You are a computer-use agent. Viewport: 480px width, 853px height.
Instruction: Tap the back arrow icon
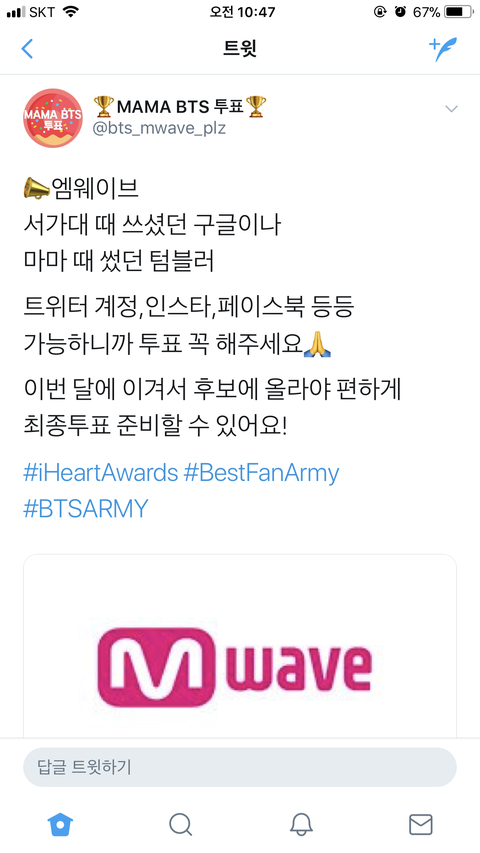[x=27, y=49]
